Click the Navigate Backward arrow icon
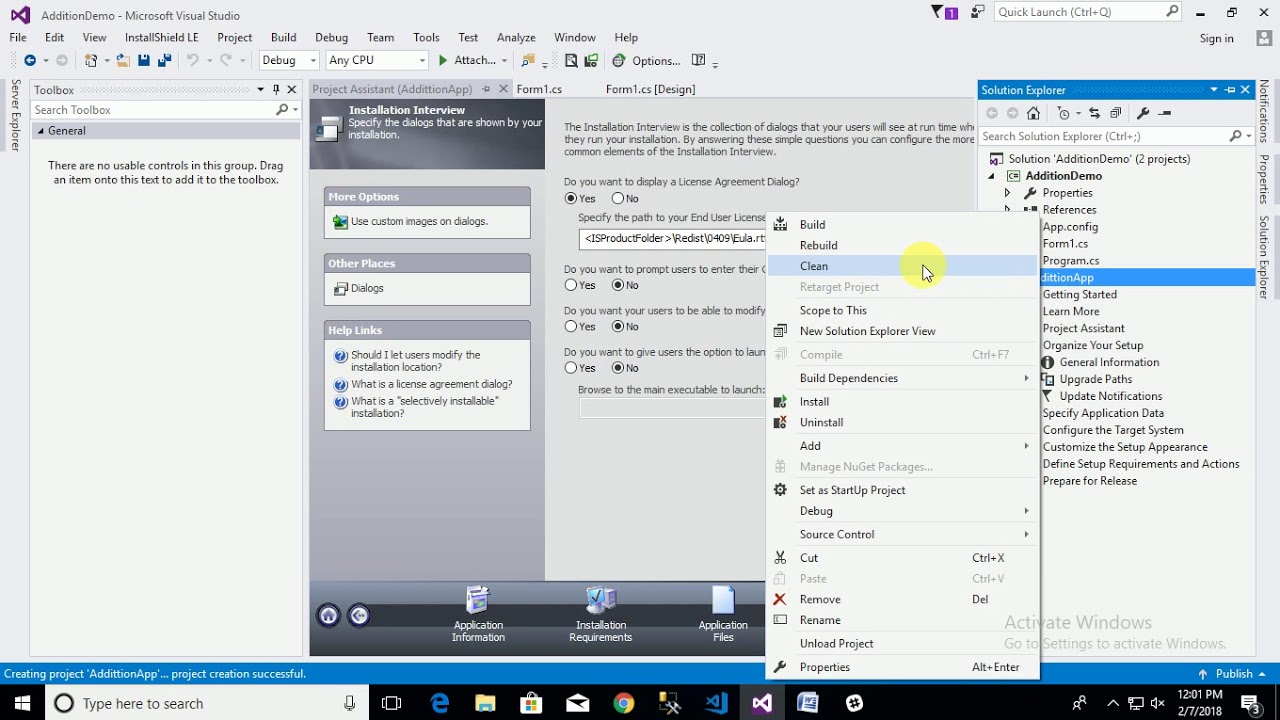Image resolution: width=1280 pixels, height=720 pixels. (x=30, y=60)
